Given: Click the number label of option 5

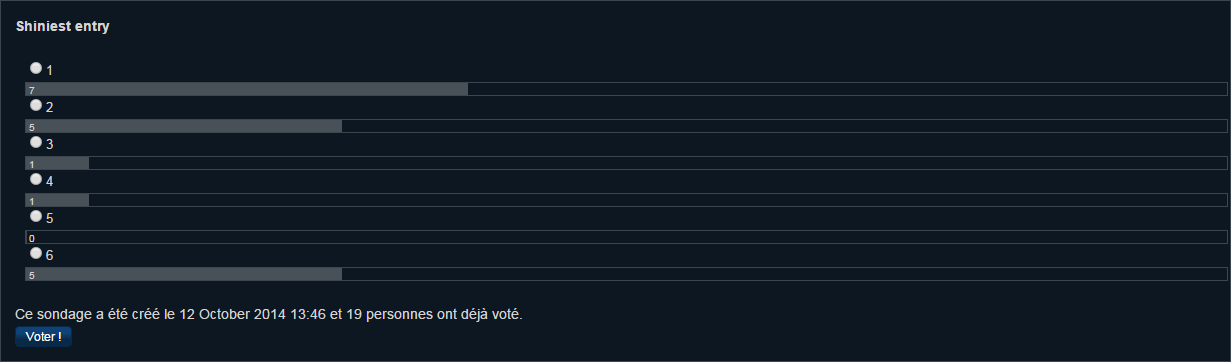Looking at the screenshot, I should coord(50,218).
